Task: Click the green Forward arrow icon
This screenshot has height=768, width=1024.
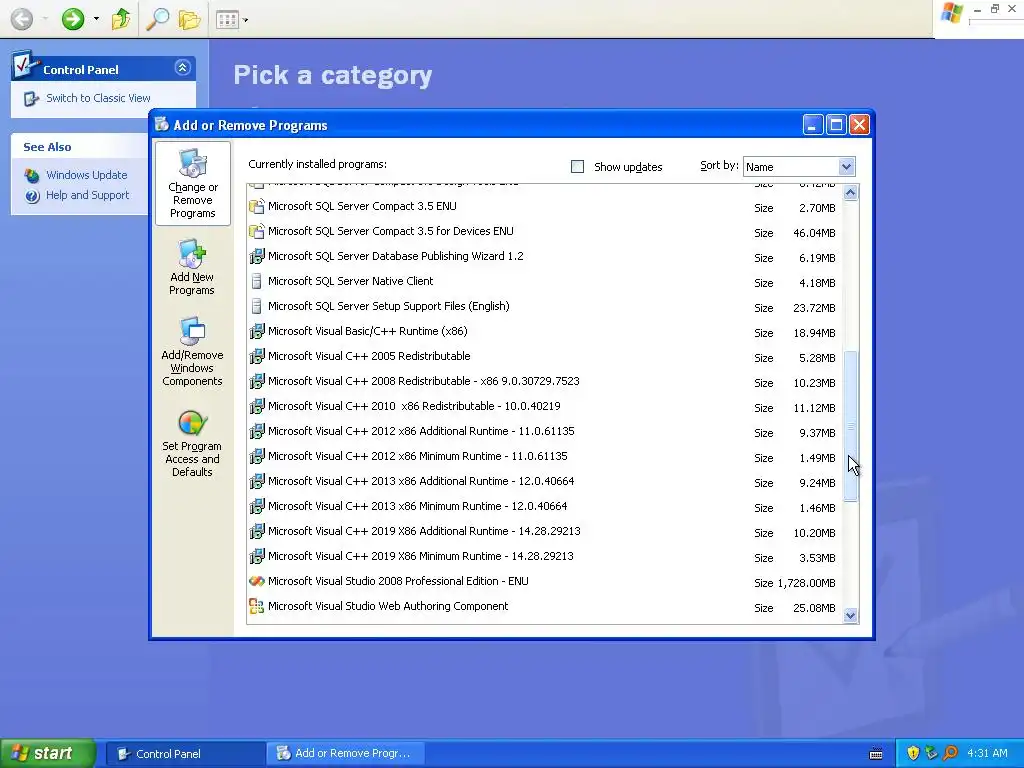Action: pyautogui.click(x=72, y=19)
